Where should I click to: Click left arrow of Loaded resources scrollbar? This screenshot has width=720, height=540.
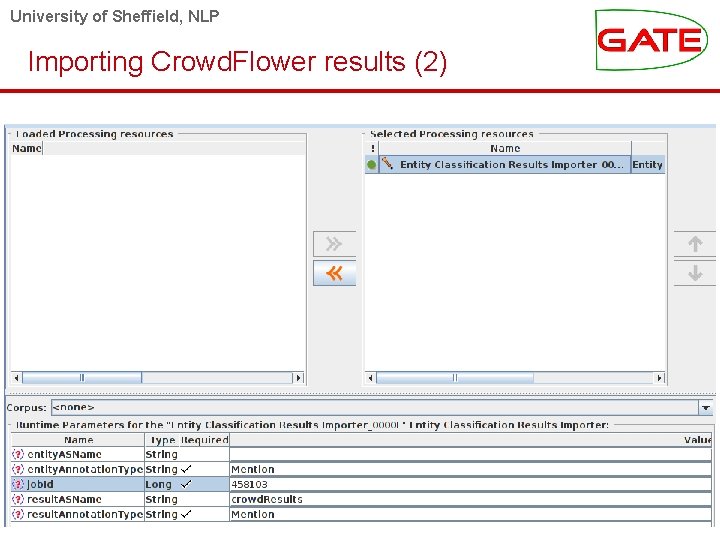(17, 378)
